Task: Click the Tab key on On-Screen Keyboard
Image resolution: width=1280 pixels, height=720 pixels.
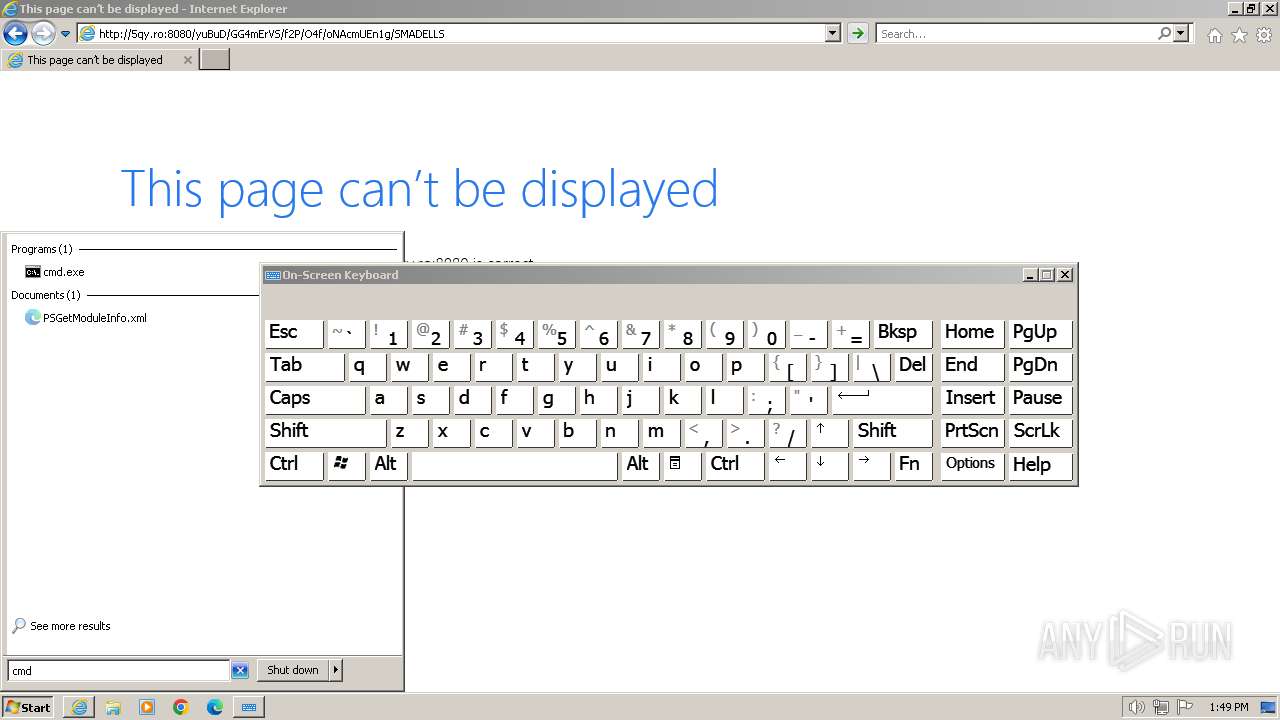Action: click(x=304, y=366)
